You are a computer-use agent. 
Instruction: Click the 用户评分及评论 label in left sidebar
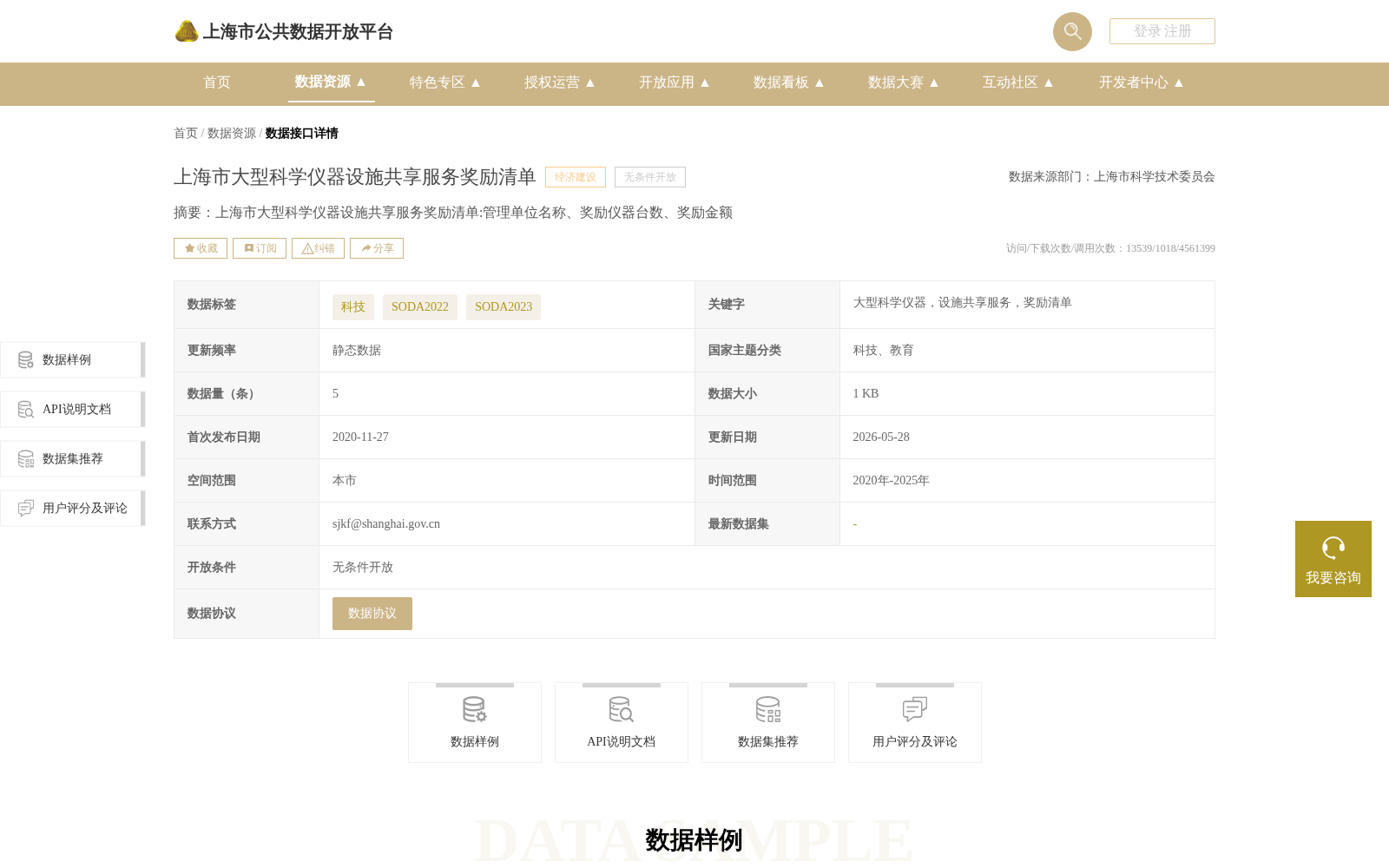85,509
